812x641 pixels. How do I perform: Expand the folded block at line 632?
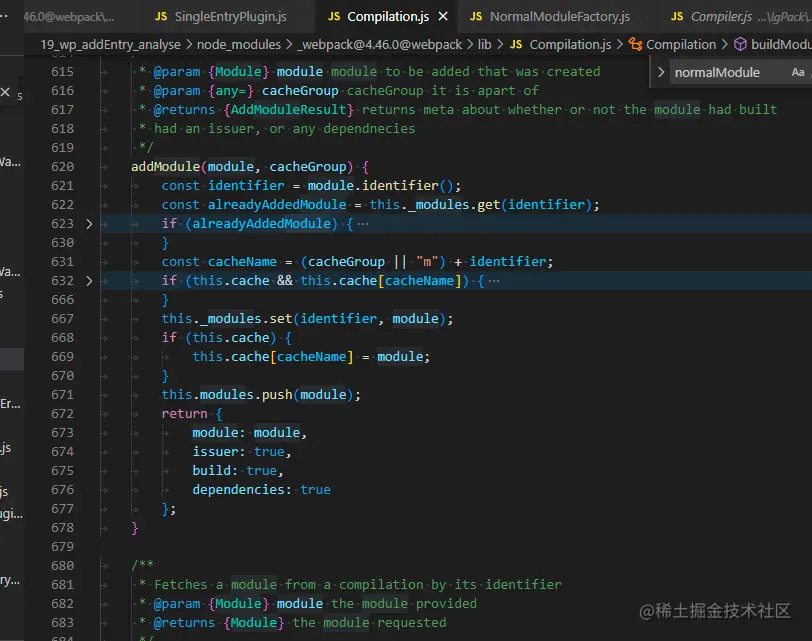point(89,281)
